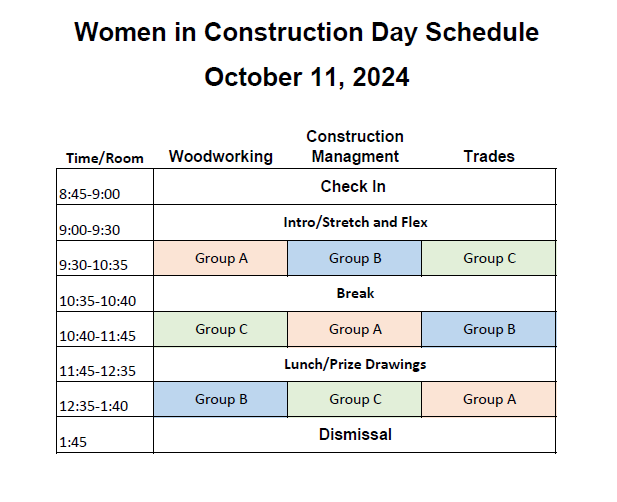Click Group B in the 12:35-1:40 row
617x502 pixels.
point(221,399)
